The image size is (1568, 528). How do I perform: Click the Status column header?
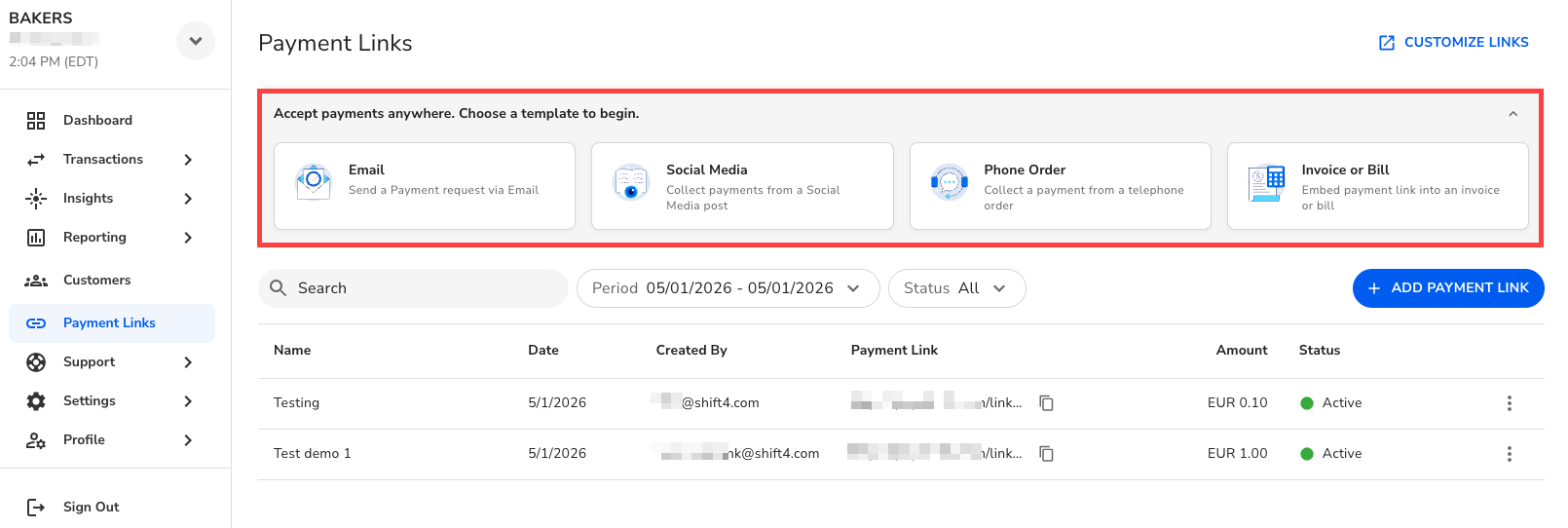[x=1320, y=351]
